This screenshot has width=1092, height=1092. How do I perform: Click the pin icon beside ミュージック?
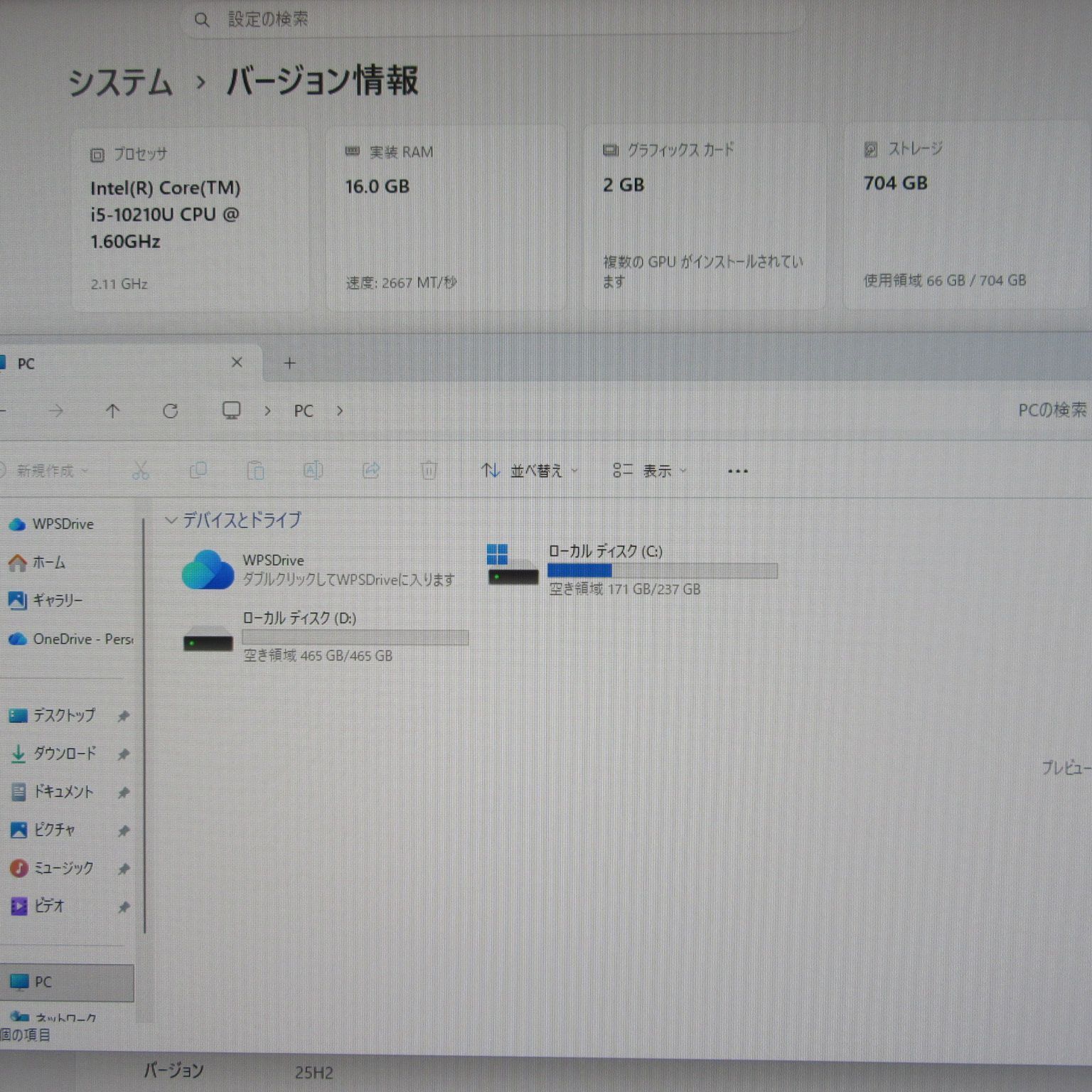124,869
